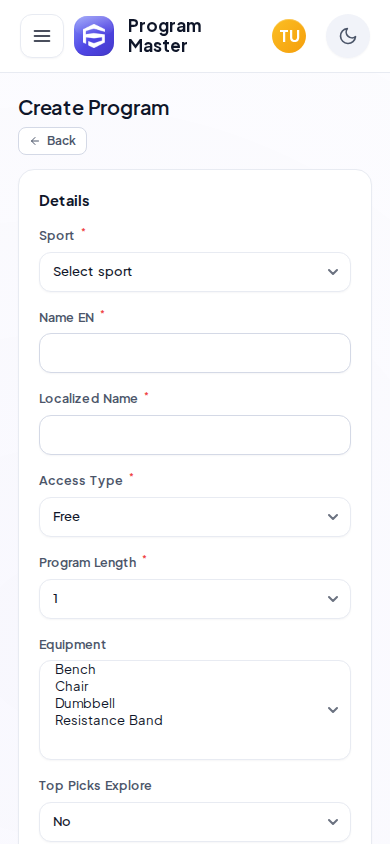Click the Sport dropdown chevron
This screenshot has height=844, width=390.
pyautogui.click(x=333, y=272)
